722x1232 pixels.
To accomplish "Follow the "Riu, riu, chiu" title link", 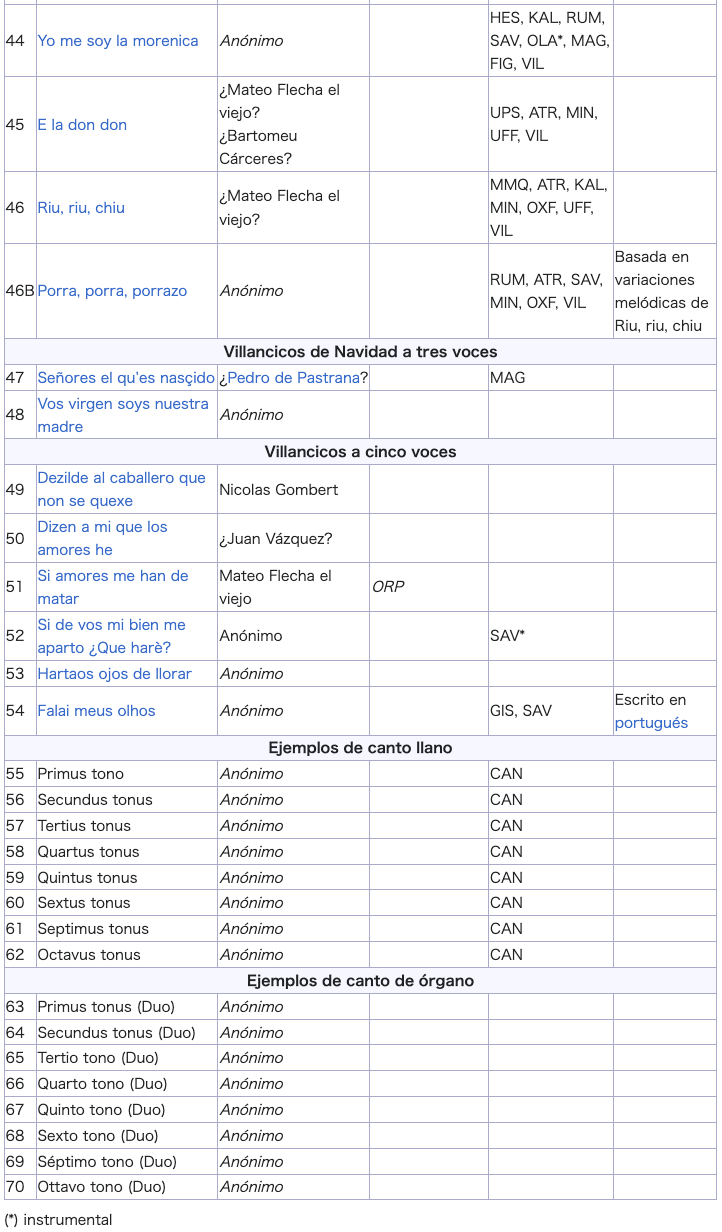I will tap(81, 208).
